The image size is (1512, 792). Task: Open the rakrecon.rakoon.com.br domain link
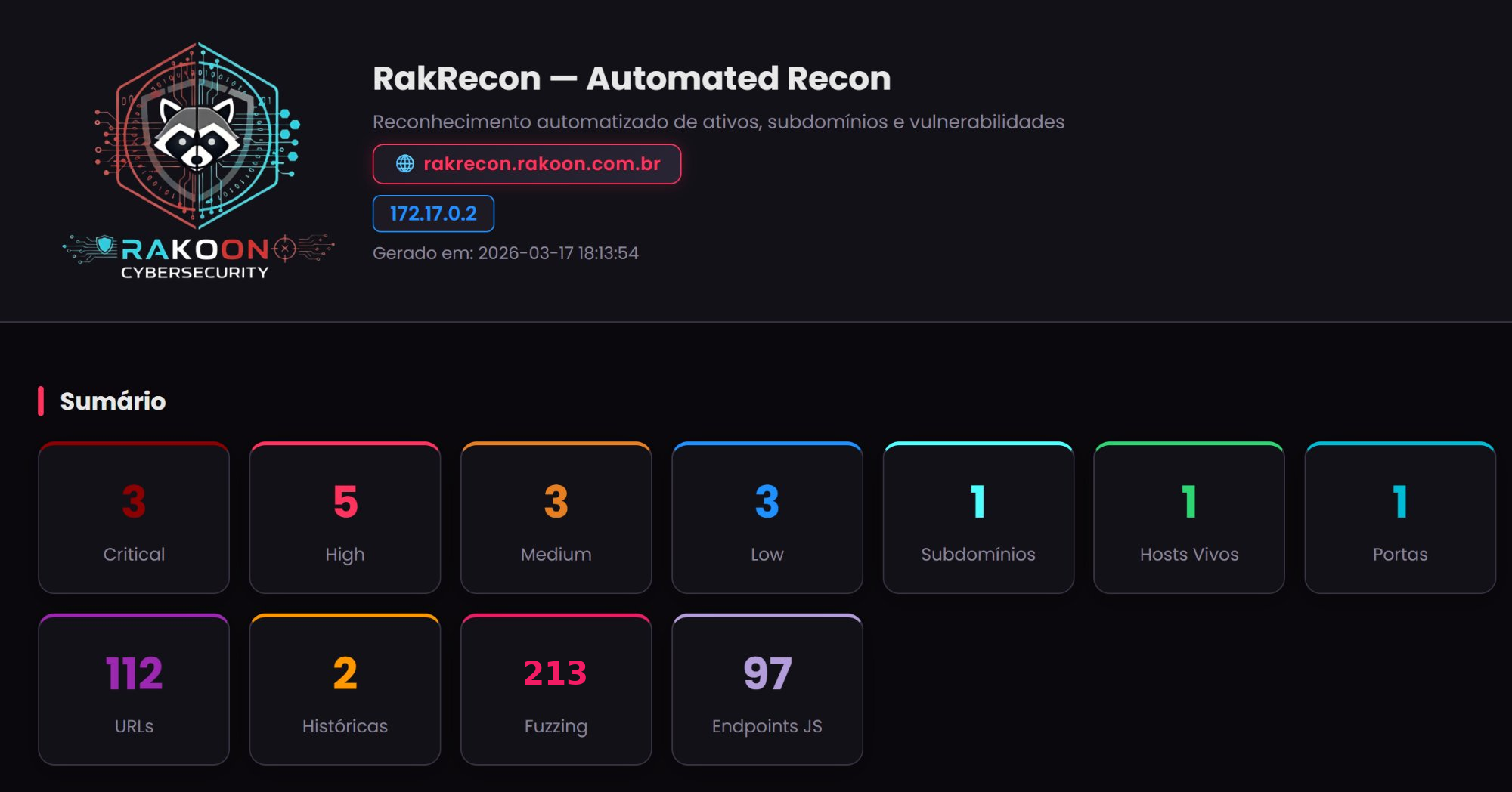542,162
